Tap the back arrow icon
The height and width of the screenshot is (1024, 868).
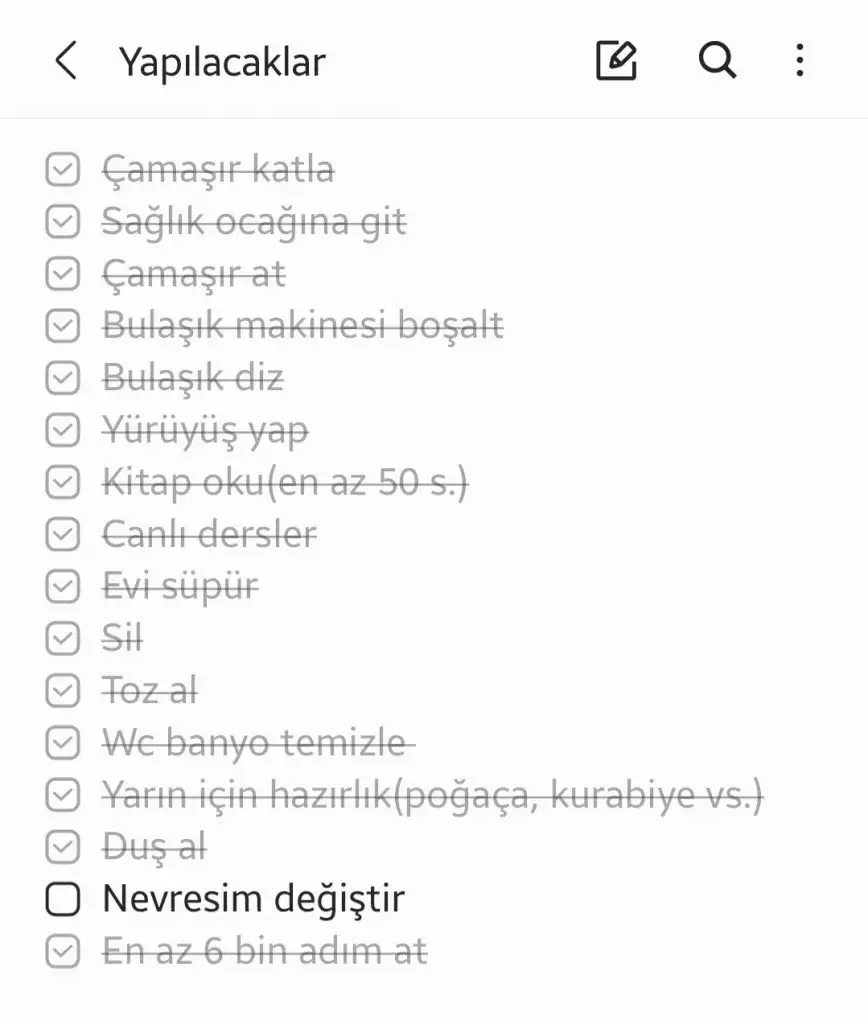[x=66, y=61]
